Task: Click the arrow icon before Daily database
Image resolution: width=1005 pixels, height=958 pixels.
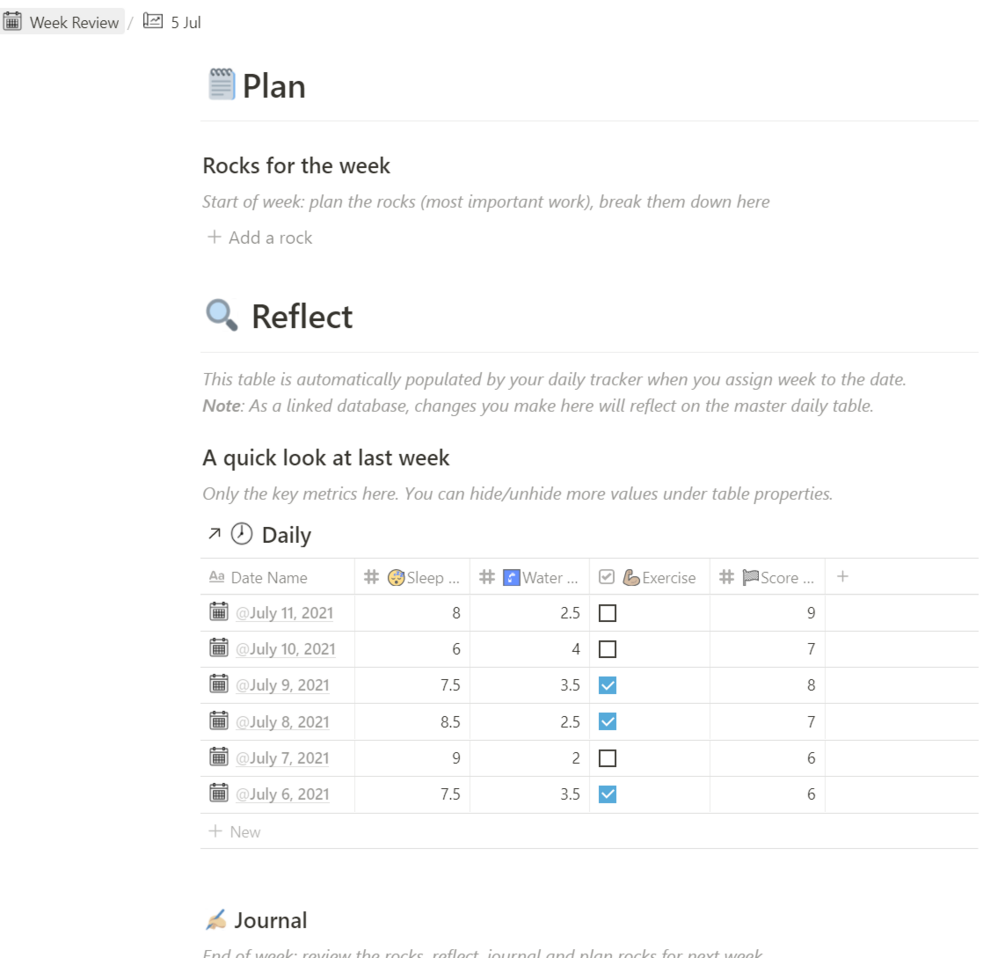Action: (214, 534)
